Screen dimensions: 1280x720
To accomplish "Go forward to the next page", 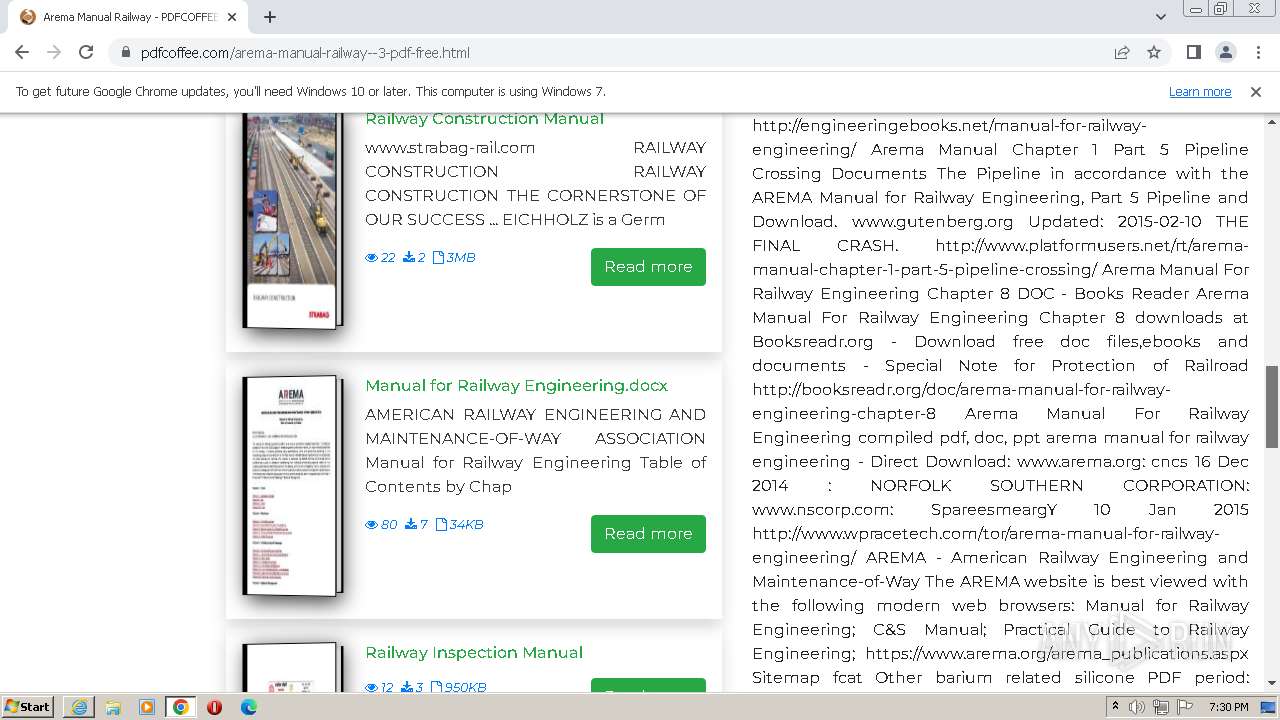I will tap(54, 52).
